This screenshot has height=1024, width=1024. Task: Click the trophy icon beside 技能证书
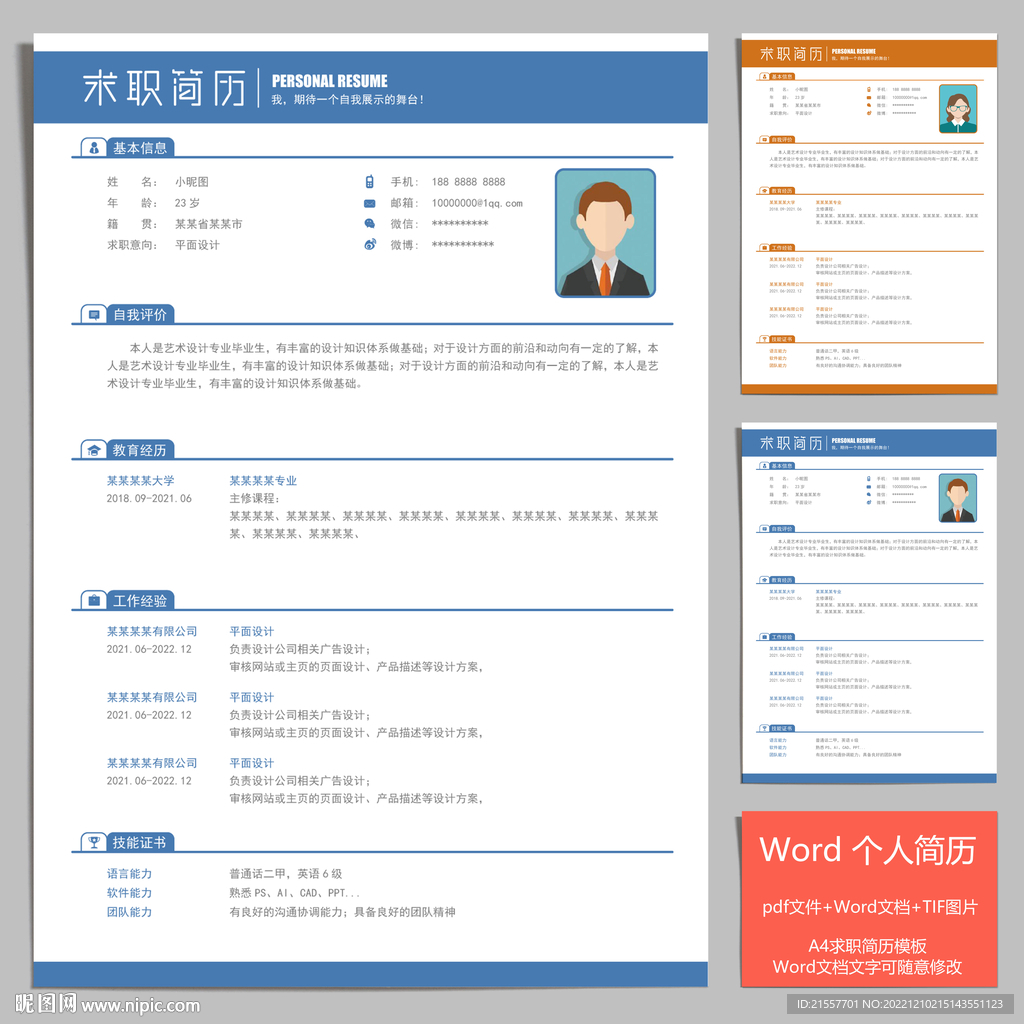click(x=94, y=842)
